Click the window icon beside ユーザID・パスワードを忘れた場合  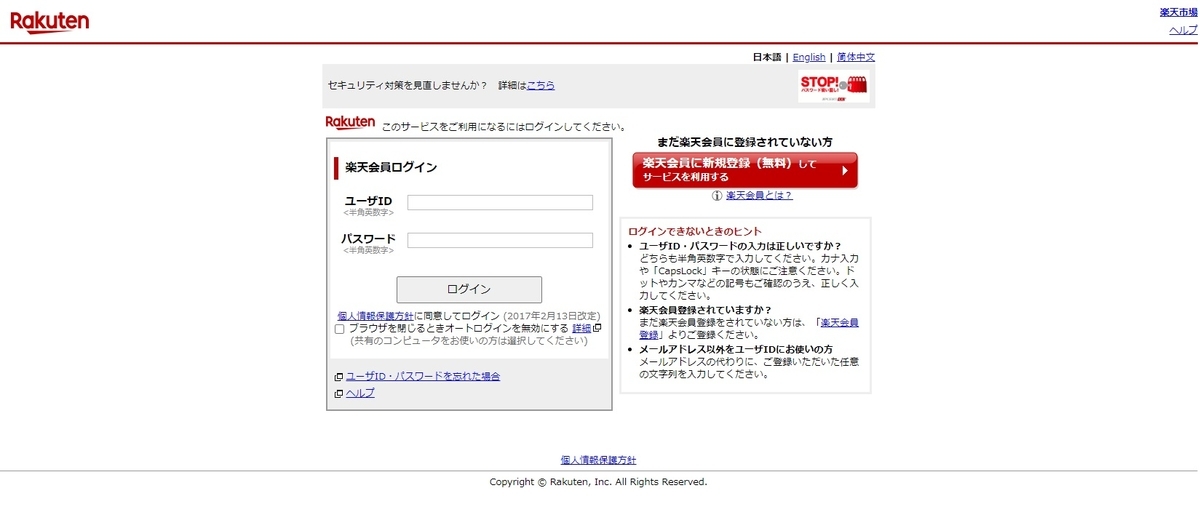pyautogui.click(x=339, y=377)
